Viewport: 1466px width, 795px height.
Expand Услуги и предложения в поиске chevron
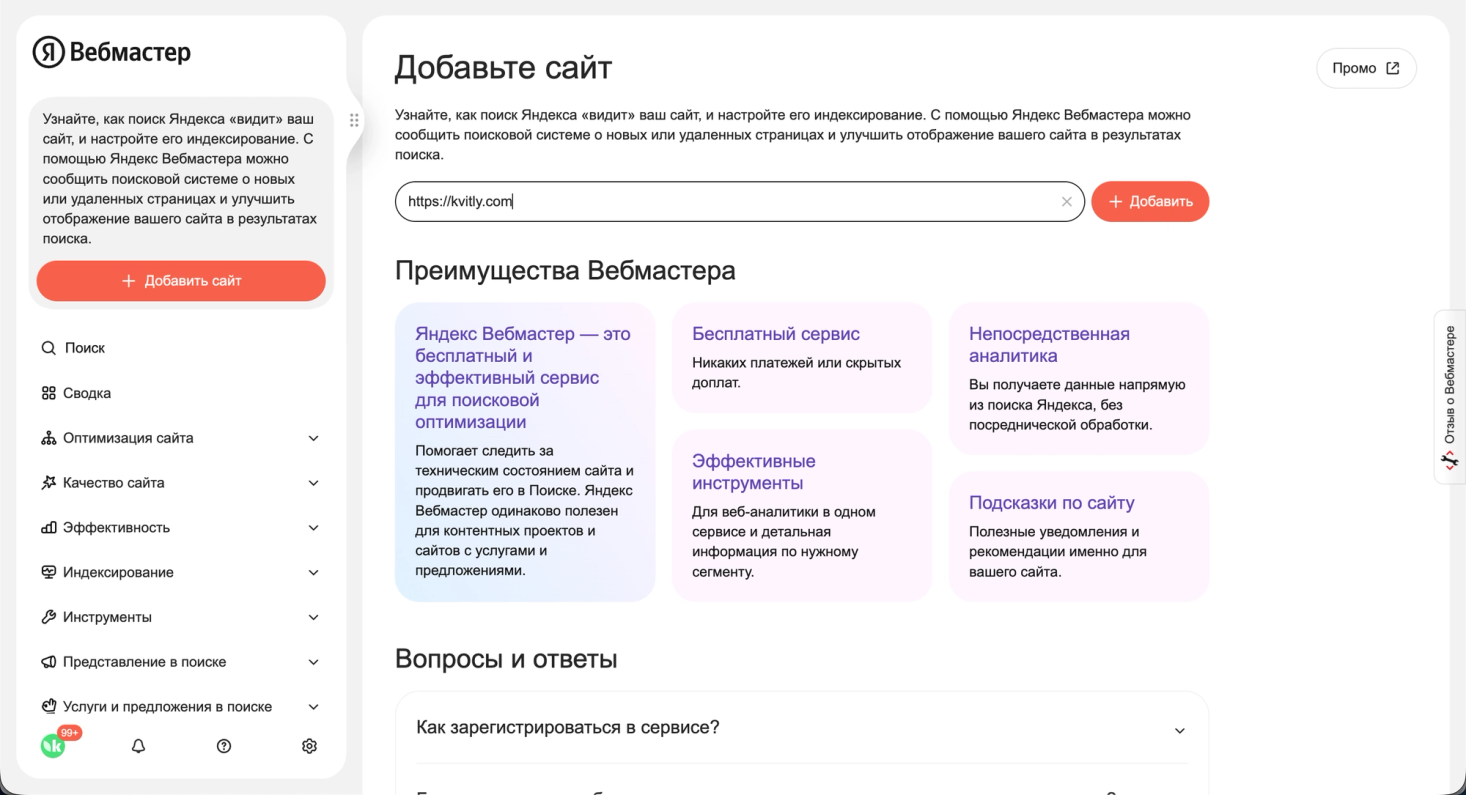pyautogui.click(x=313, y=707)
